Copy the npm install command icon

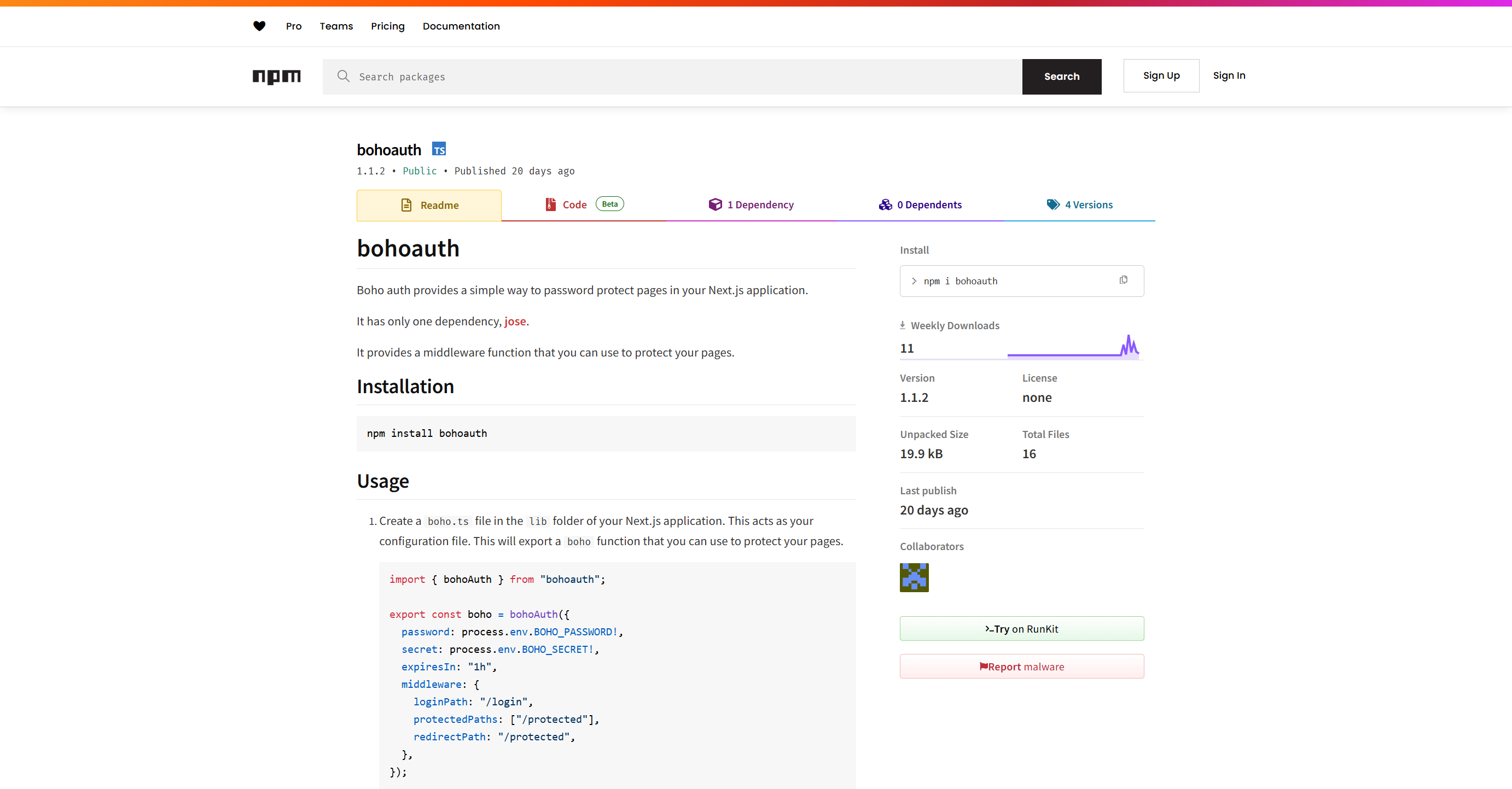(1124, 280)
